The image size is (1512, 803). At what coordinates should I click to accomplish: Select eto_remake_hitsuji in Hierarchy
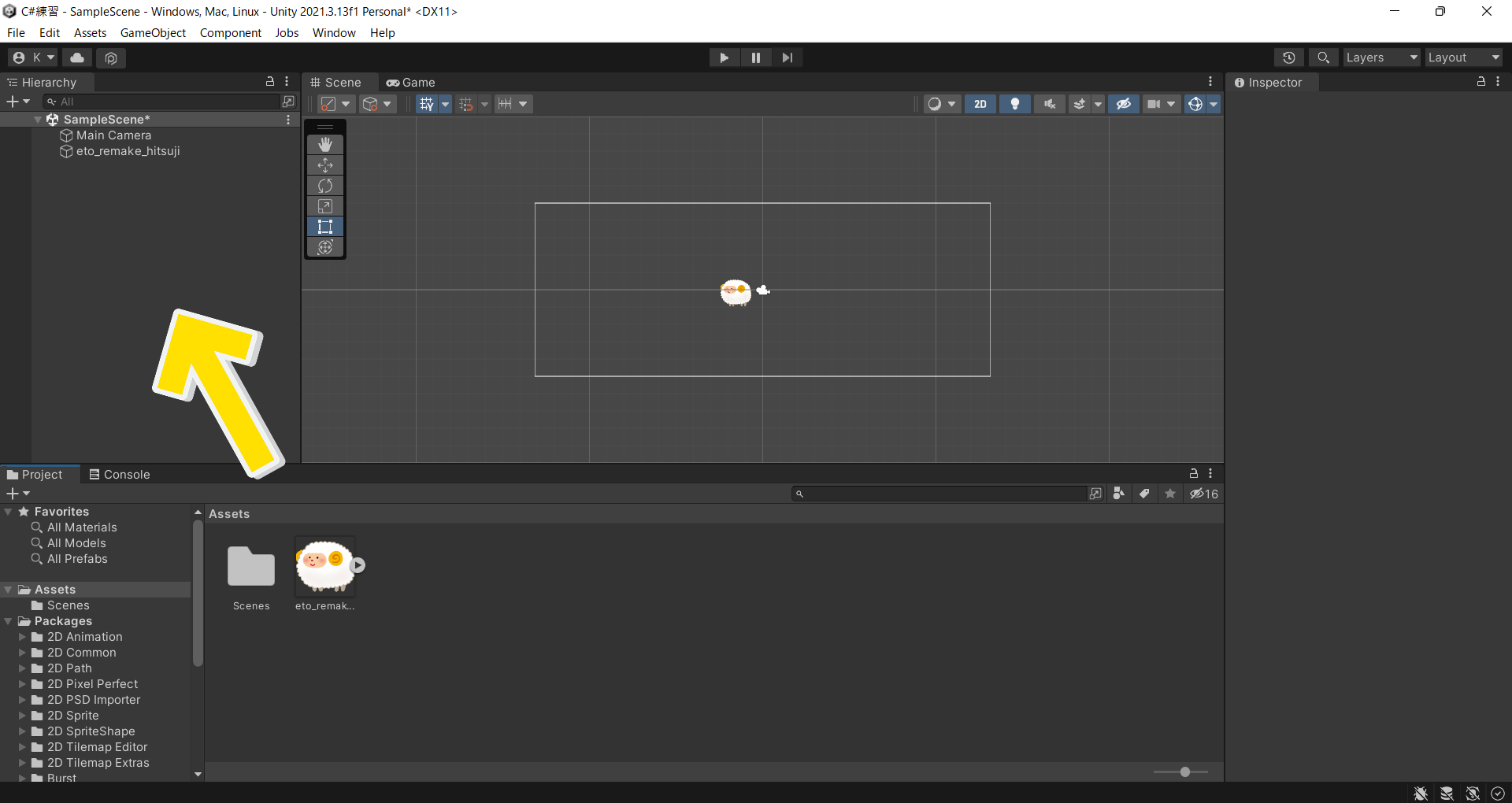click(x=128, y=151)
